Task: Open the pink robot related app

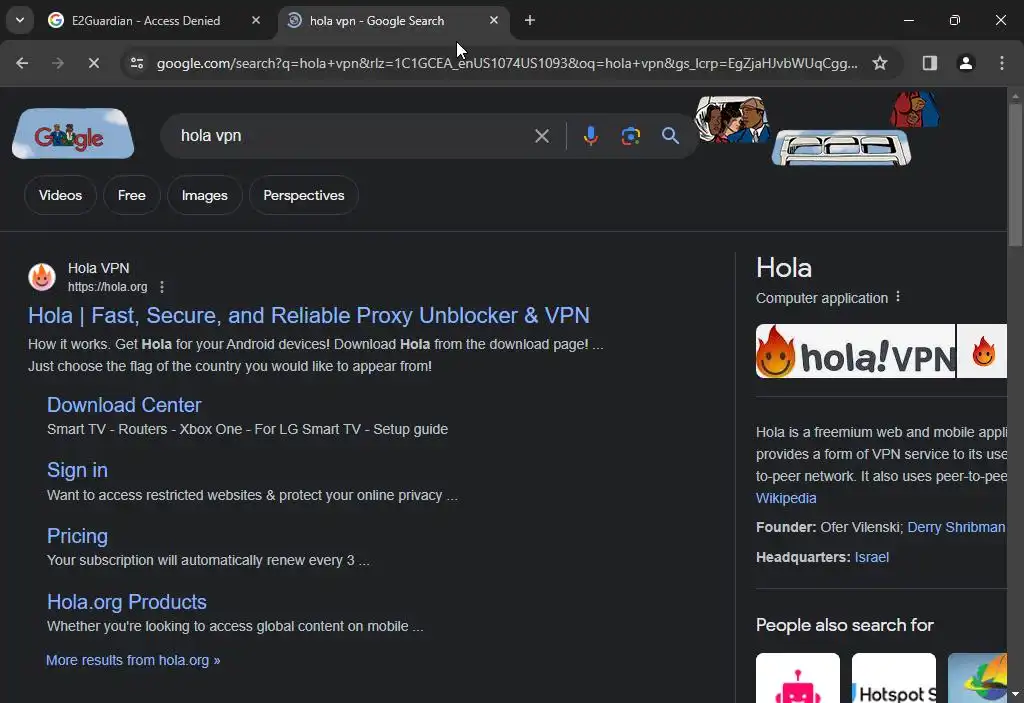Action: (x=797, y=678)
